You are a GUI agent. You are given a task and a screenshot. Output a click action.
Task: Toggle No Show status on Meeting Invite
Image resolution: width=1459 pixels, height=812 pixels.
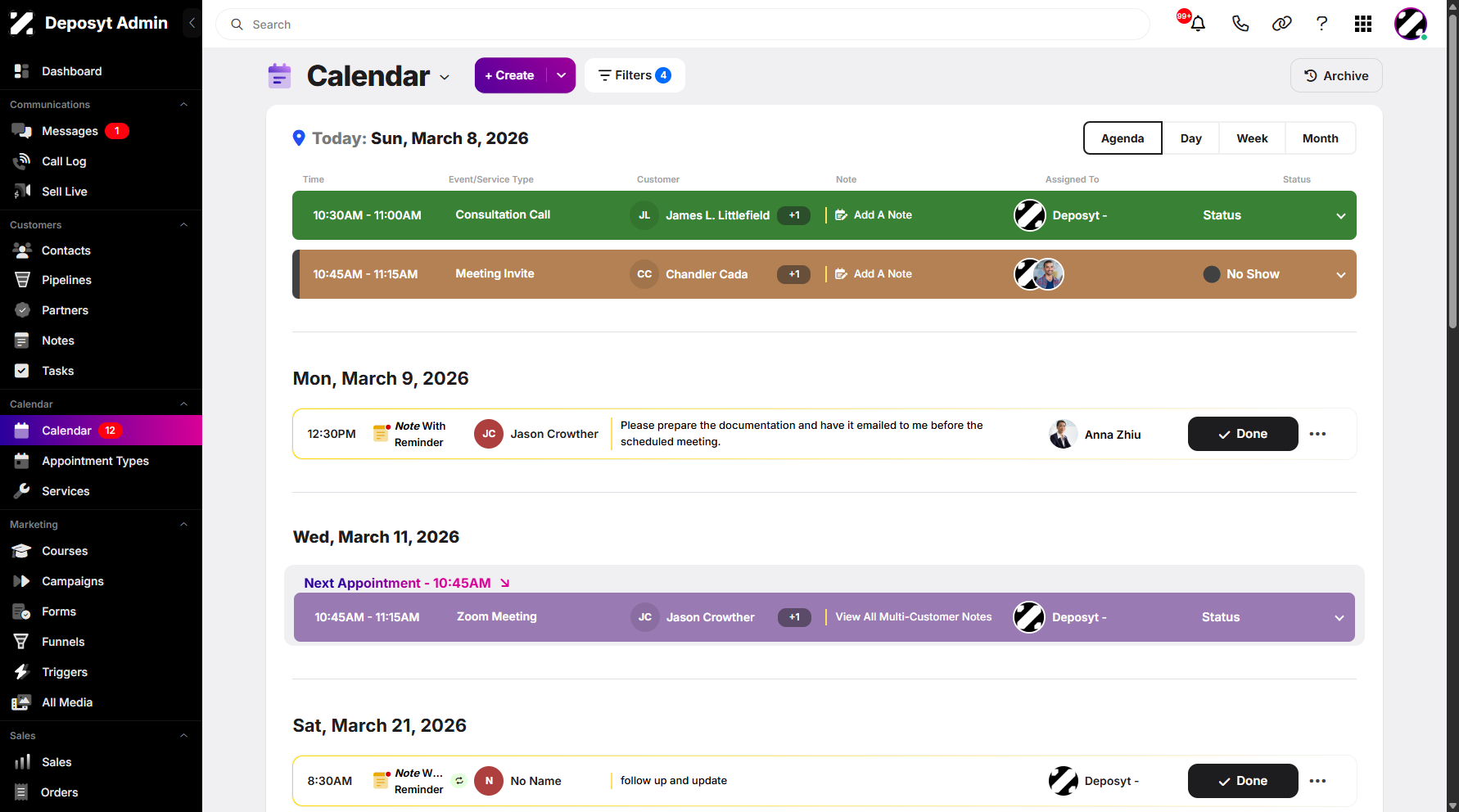click(1241, 274)
